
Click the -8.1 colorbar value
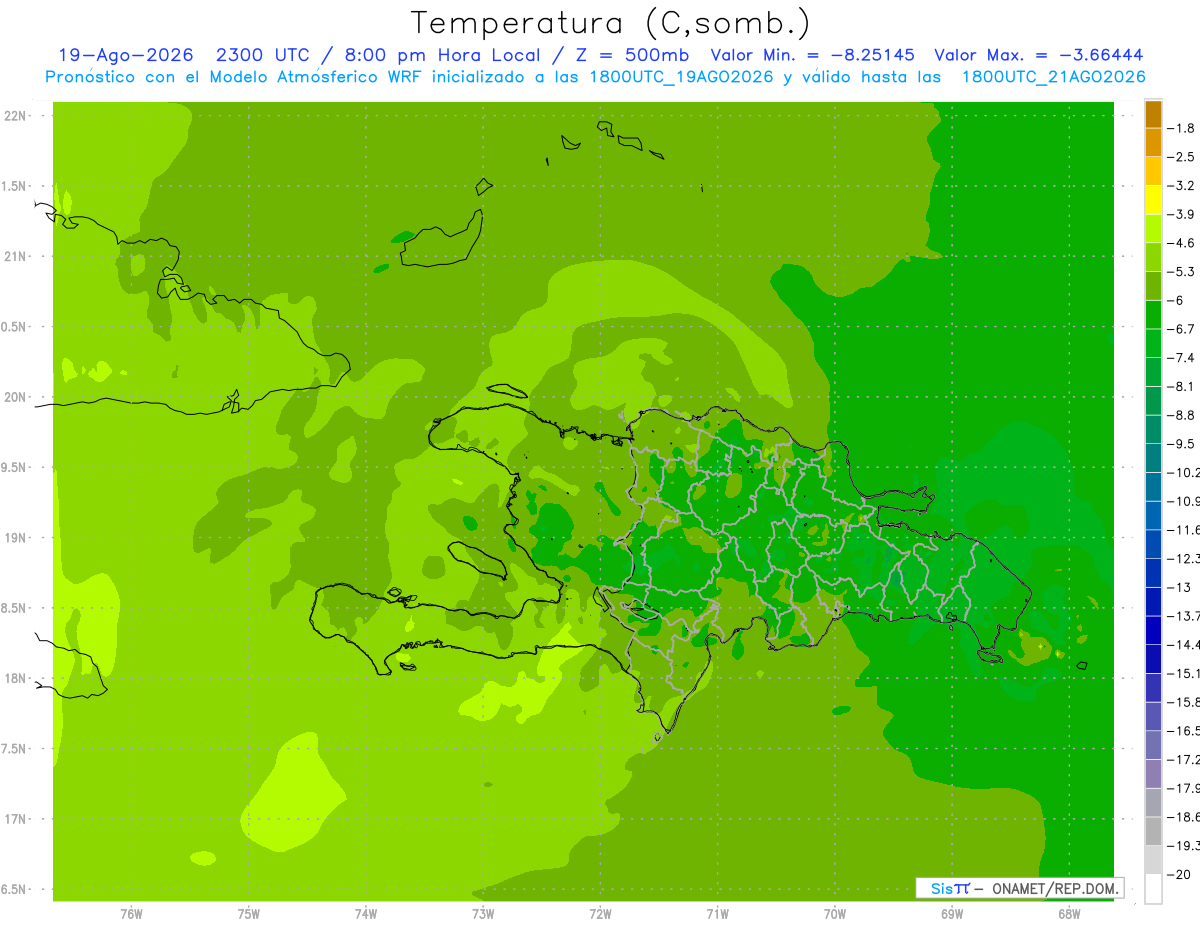click(x=1181, y=387)
